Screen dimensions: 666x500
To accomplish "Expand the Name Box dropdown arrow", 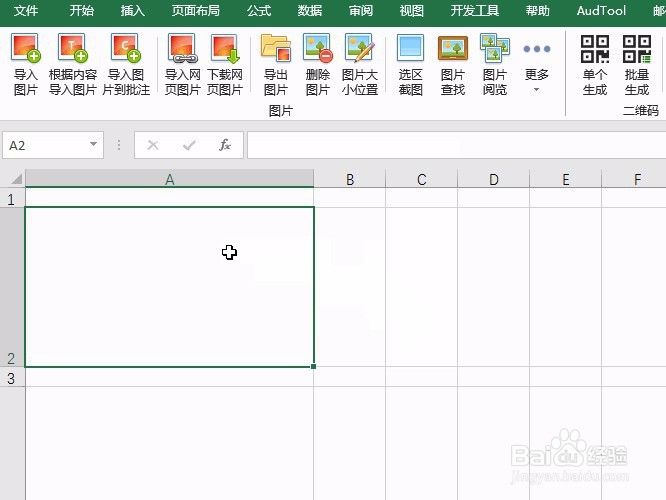I will [93, 144].
